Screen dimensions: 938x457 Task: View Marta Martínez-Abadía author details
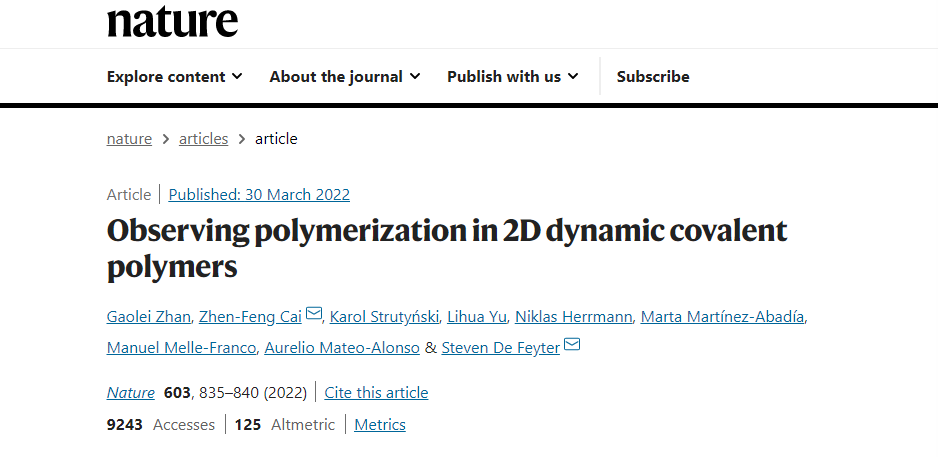click(722, 316)
